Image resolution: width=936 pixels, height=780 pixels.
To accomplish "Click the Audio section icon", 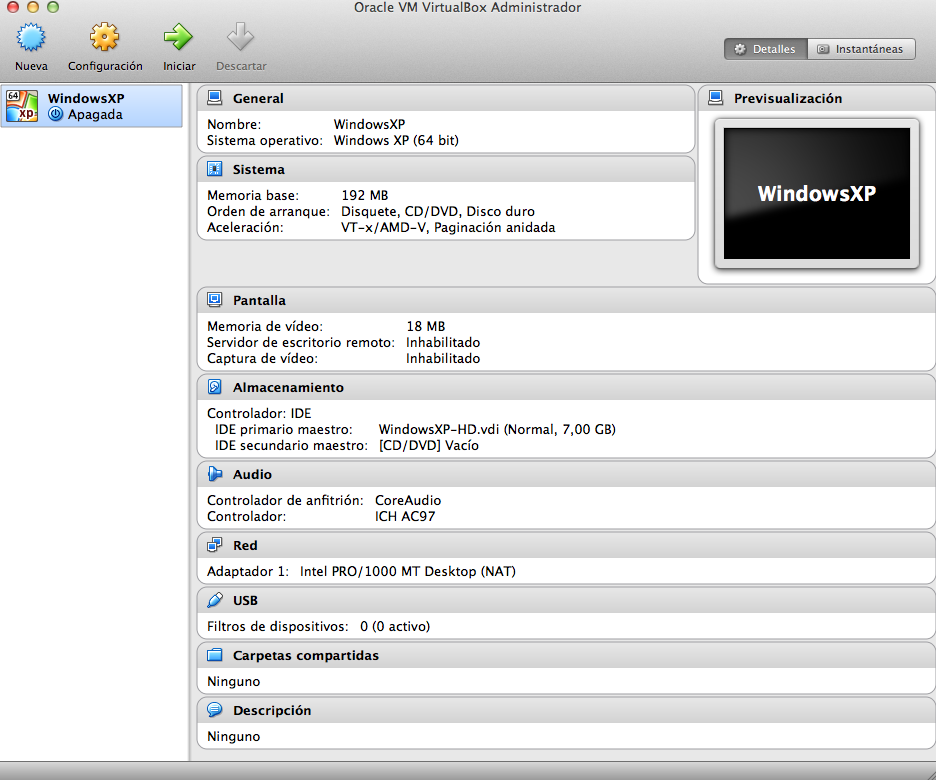I will click(x=214, y=474).
